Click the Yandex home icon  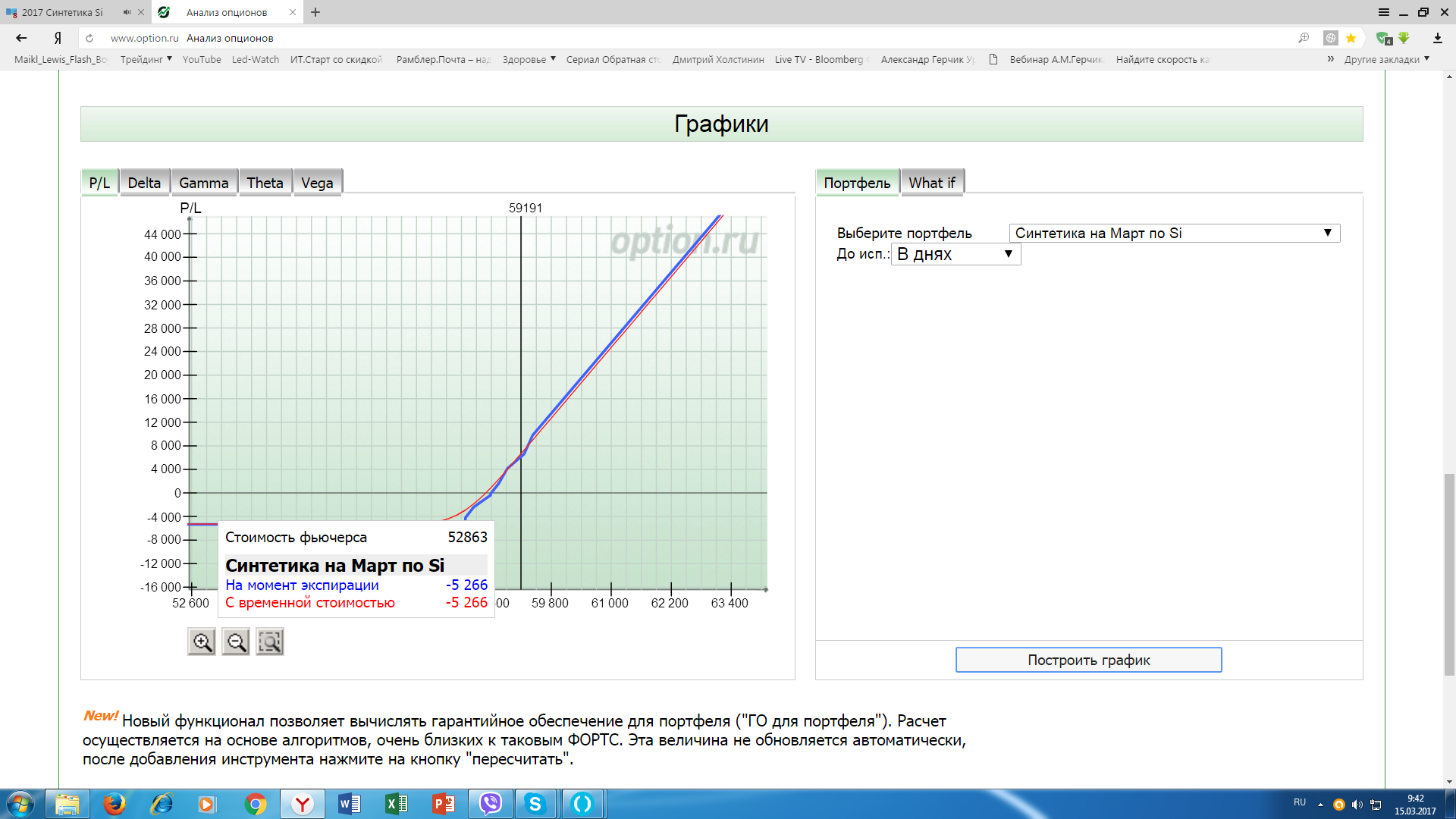pos(58,38)
